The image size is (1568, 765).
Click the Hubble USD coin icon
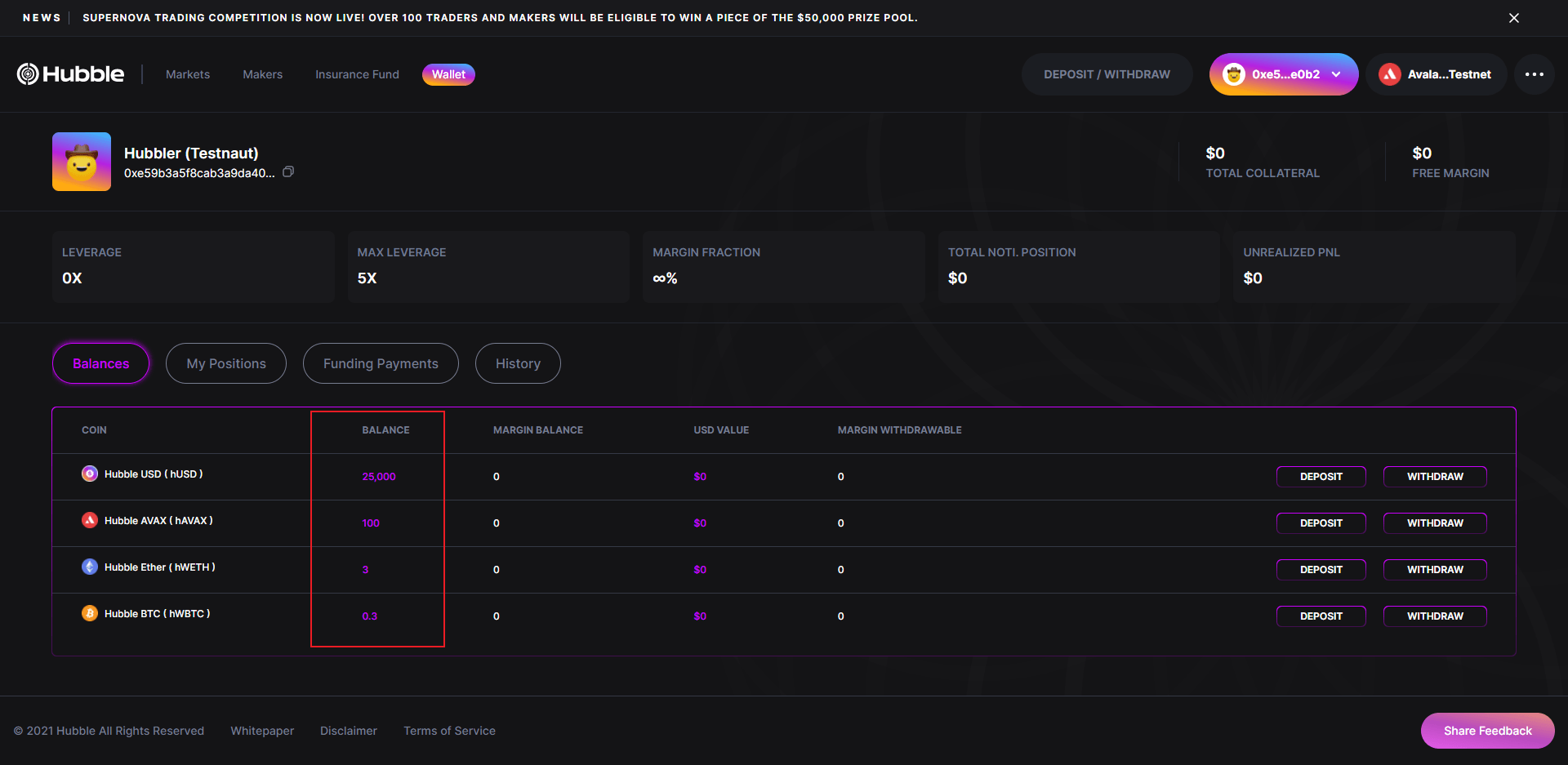[90, 474]
